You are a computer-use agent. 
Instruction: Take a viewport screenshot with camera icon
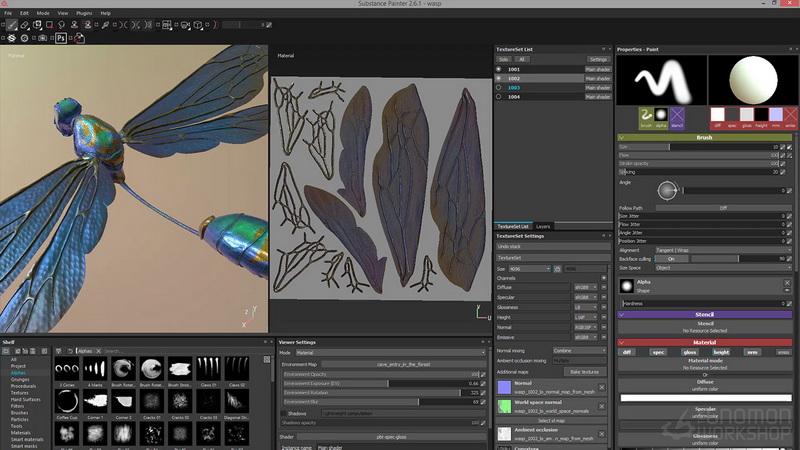[x=43, y=38]
